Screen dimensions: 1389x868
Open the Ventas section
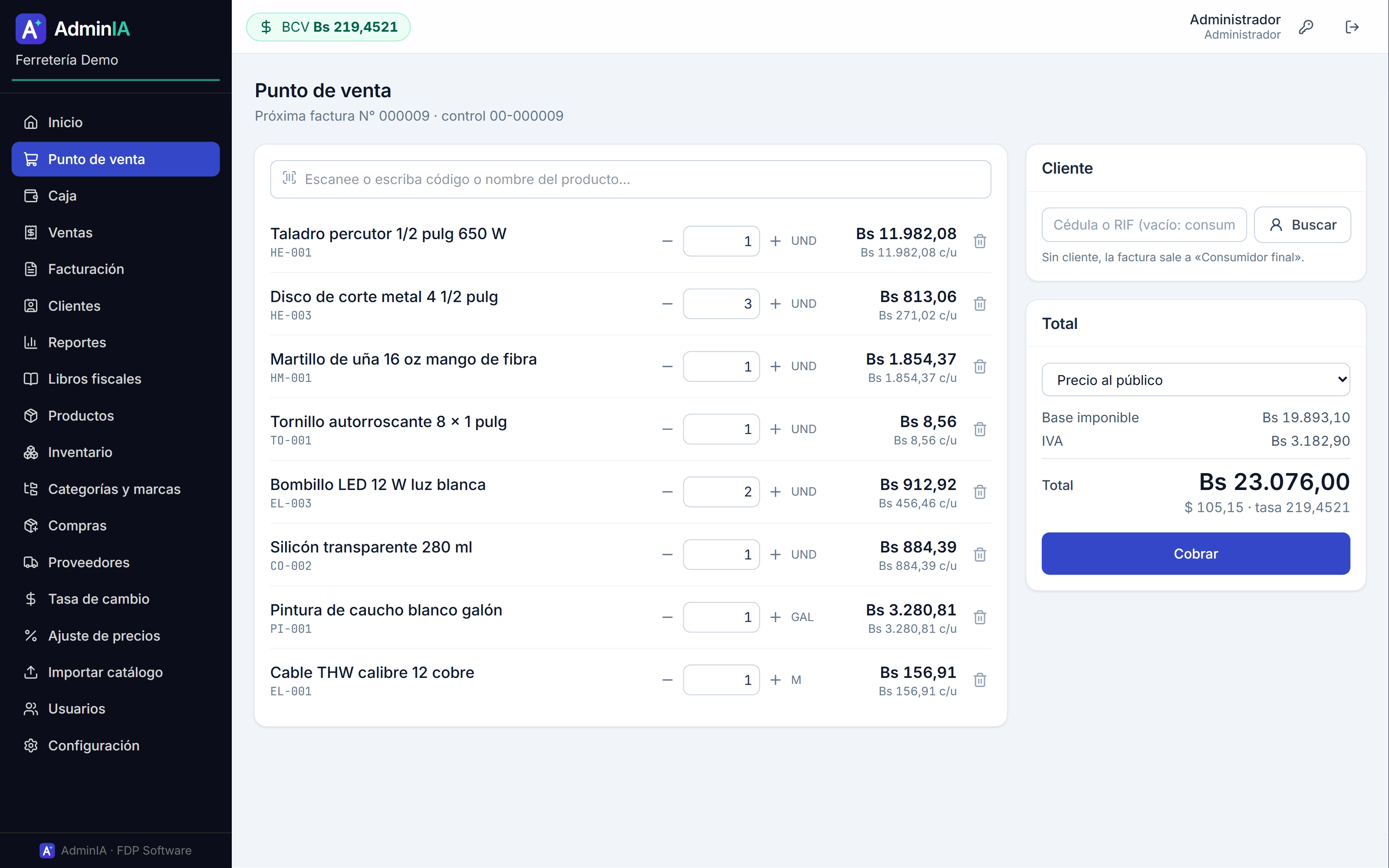click(115, 233)
